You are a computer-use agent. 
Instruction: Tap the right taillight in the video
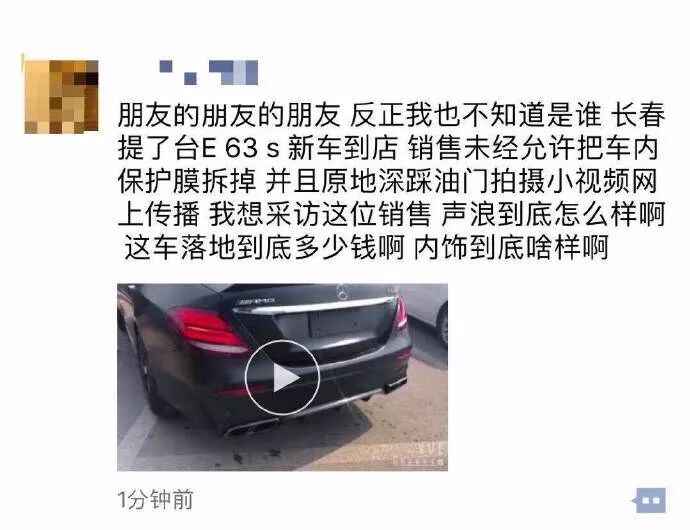400,313
